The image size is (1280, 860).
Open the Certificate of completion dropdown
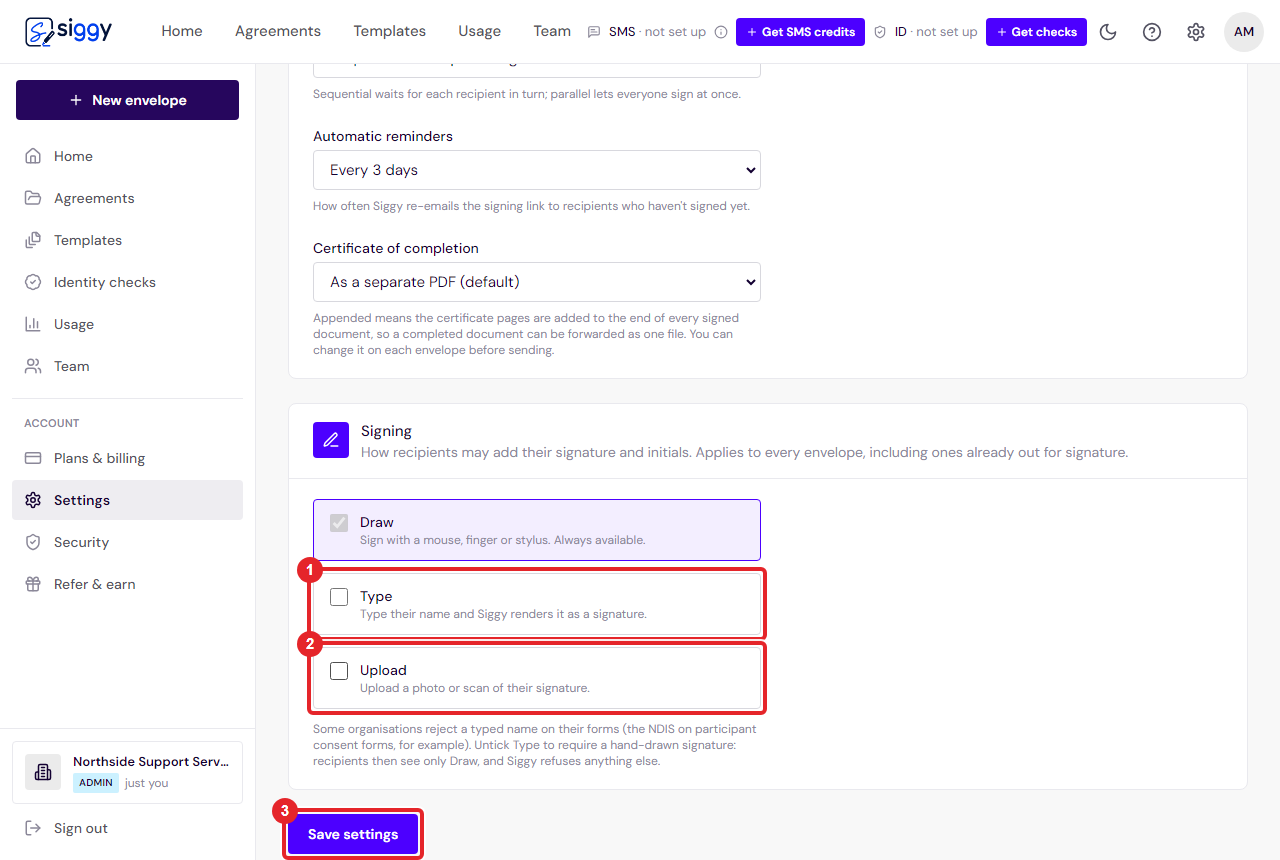[x=537, y=282]
